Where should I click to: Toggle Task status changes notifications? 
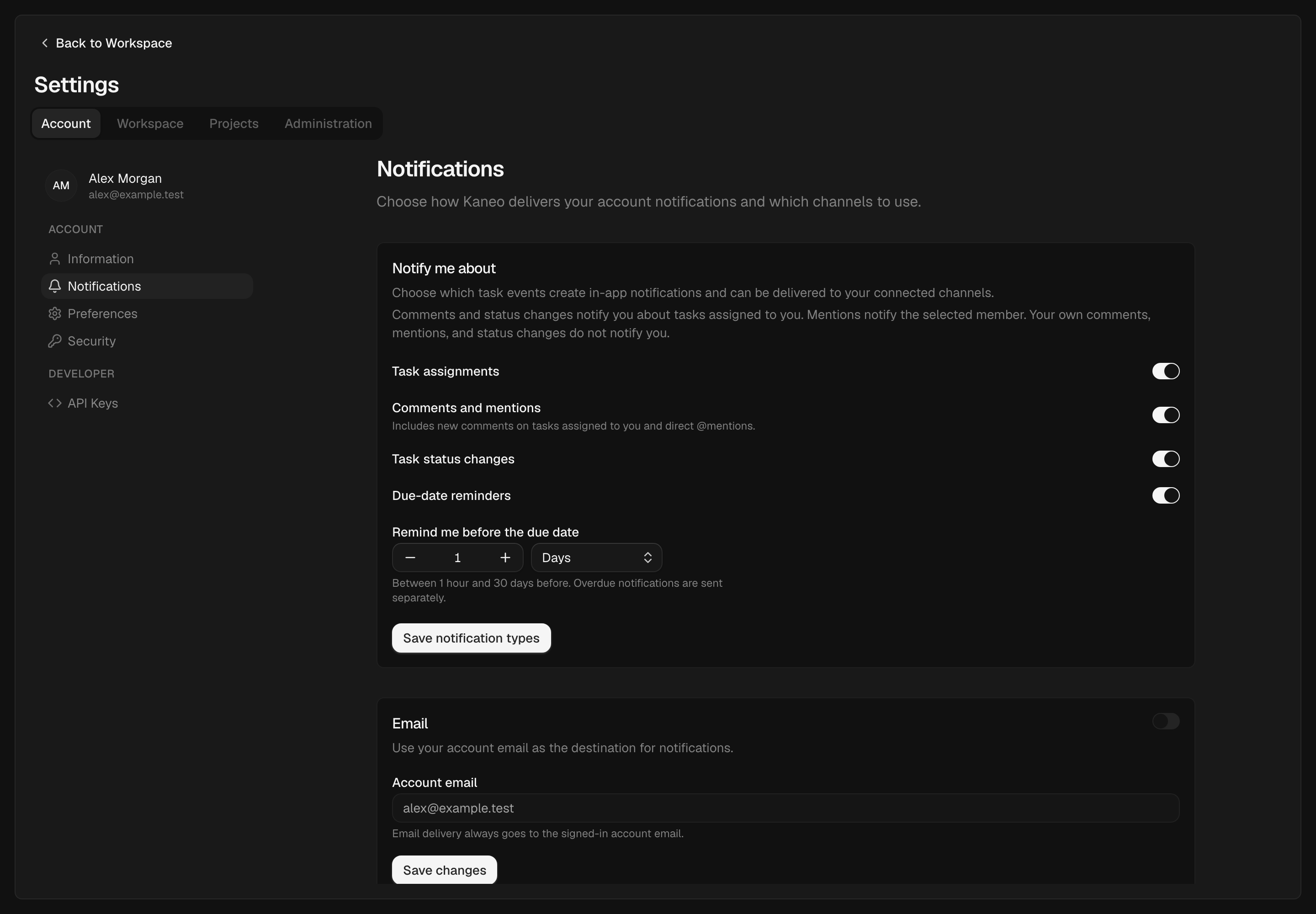pos(1165,459)
